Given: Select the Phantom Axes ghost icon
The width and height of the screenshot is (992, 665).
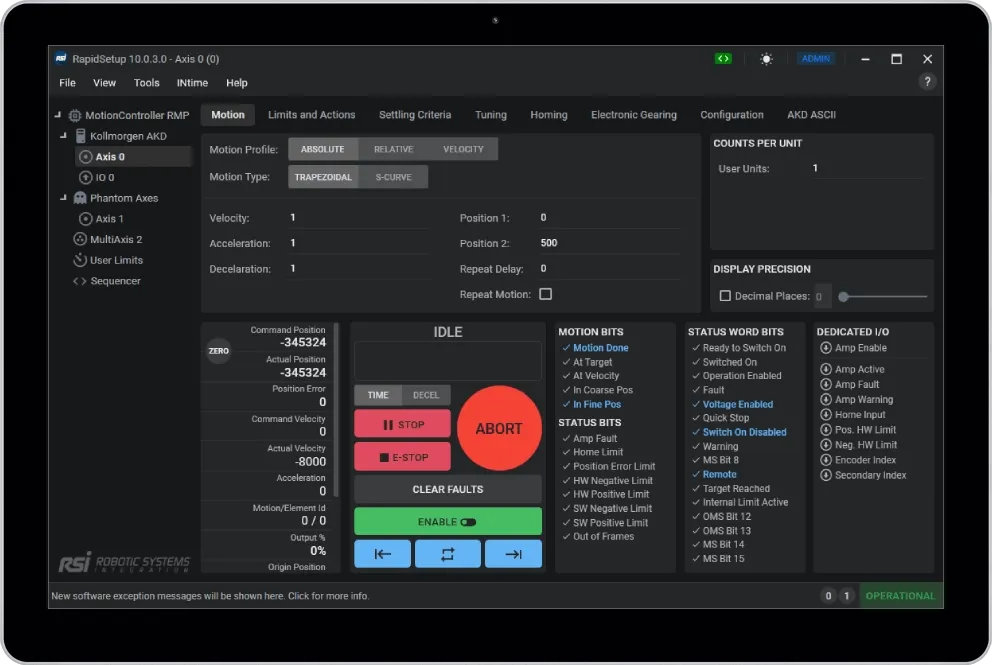Looking at the screenshot, I should 81,197.
